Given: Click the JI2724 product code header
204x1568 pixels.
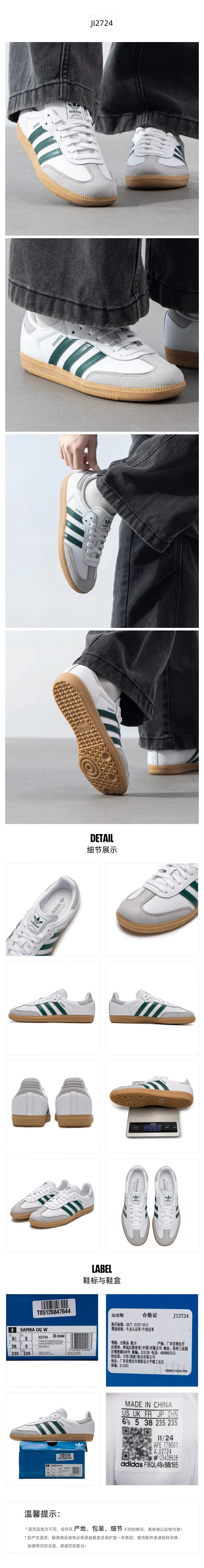Looking at the screenshot, I should [x=102, y=23].
